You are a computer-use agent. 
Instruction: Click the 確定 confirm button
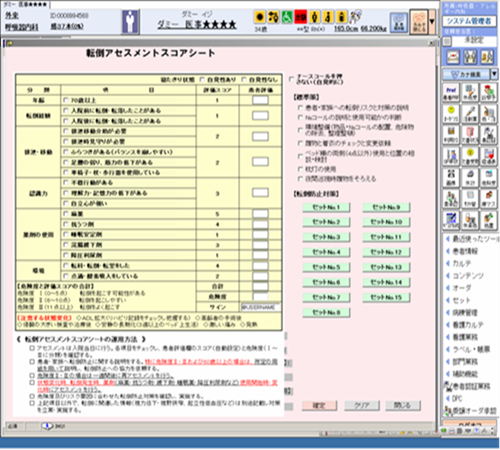319,405
